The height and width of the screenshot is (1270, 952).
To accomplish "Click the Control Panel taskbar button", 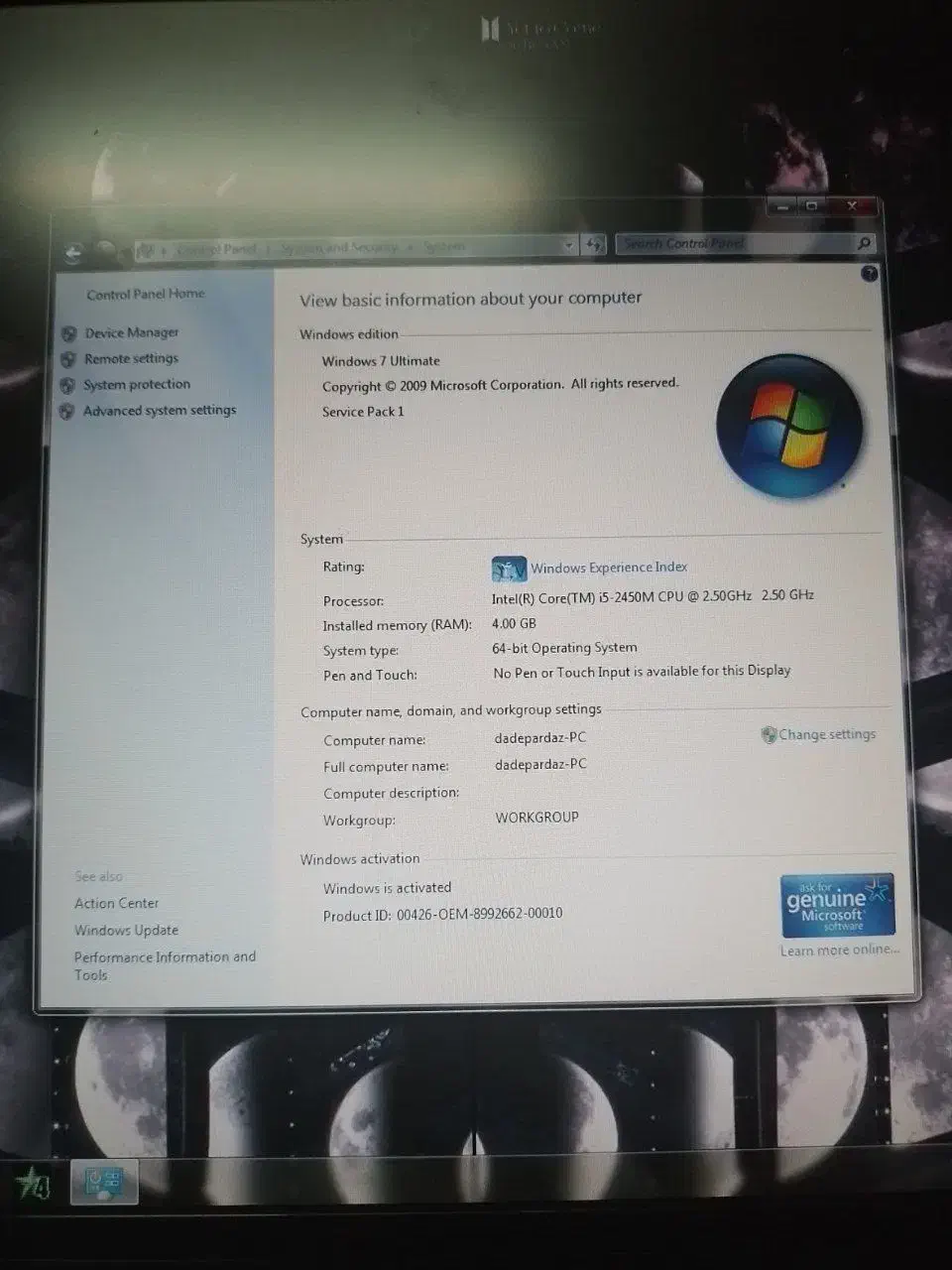I will tap(104, 1182).
